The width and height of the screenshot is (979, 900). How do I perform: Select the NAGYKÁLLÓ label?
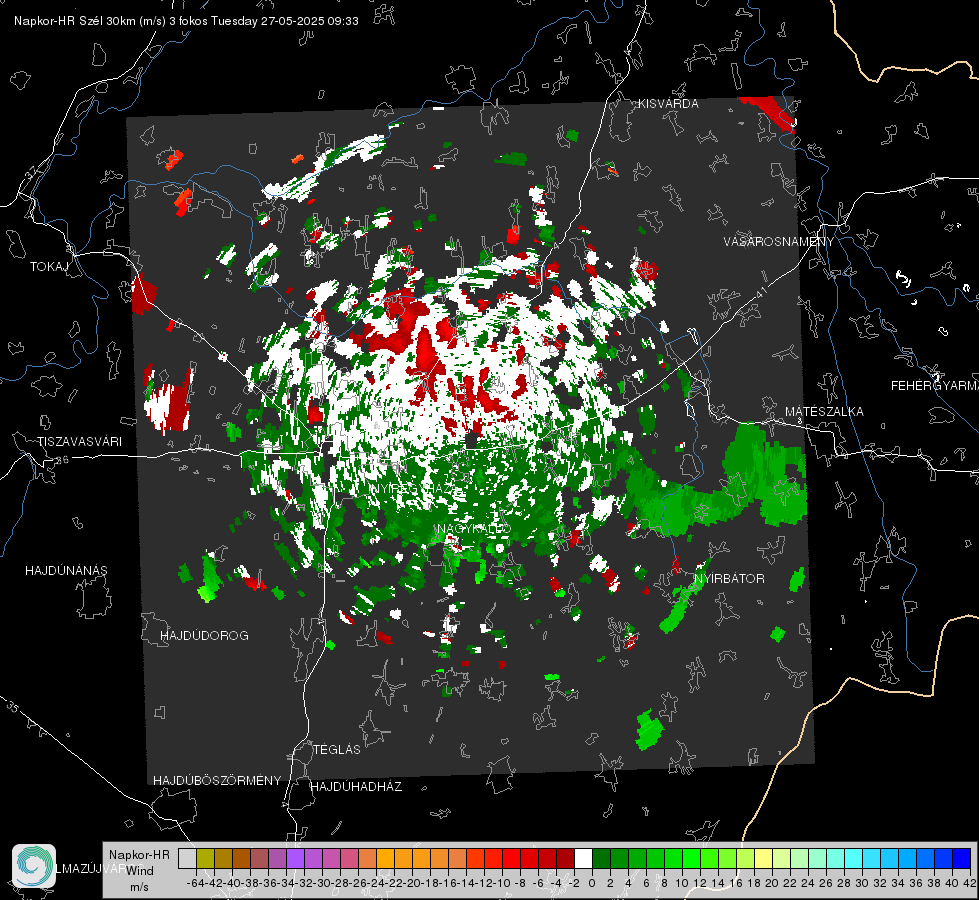475,528
